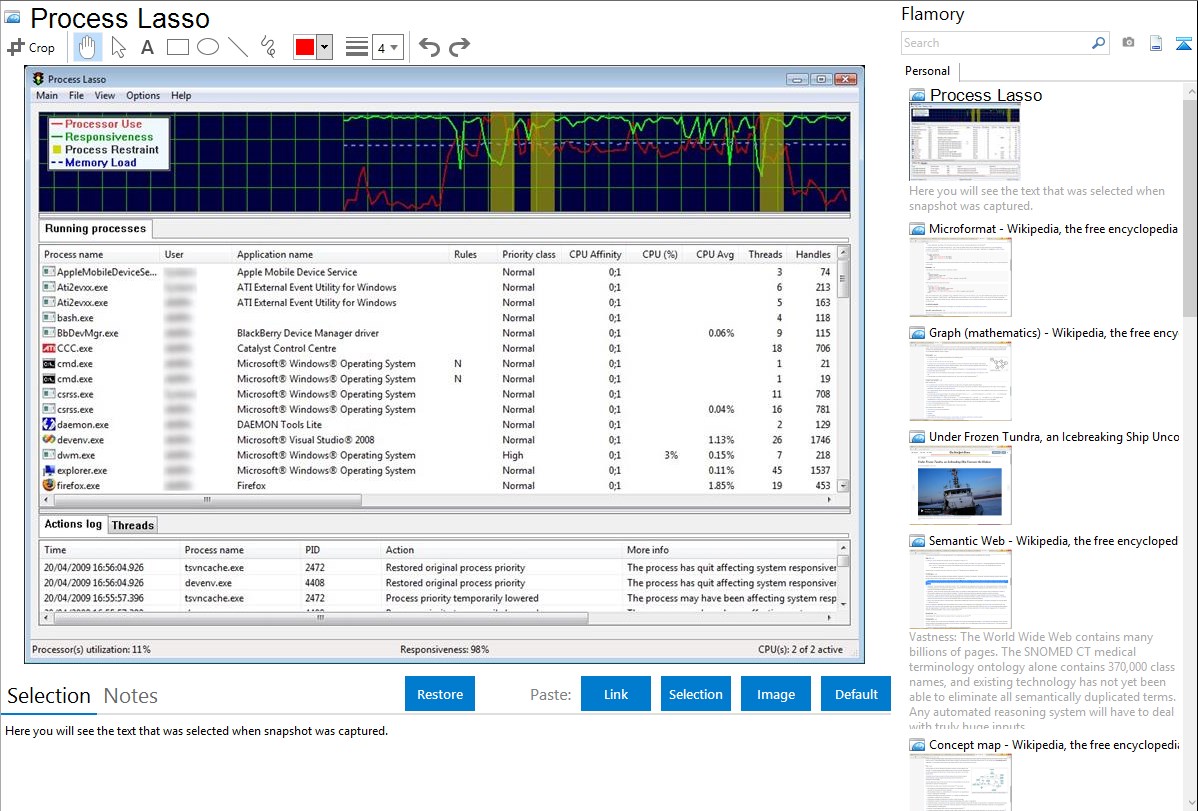Screen dimensions: 1198x811
Task: Select the Crop tool
Action: 31,47
